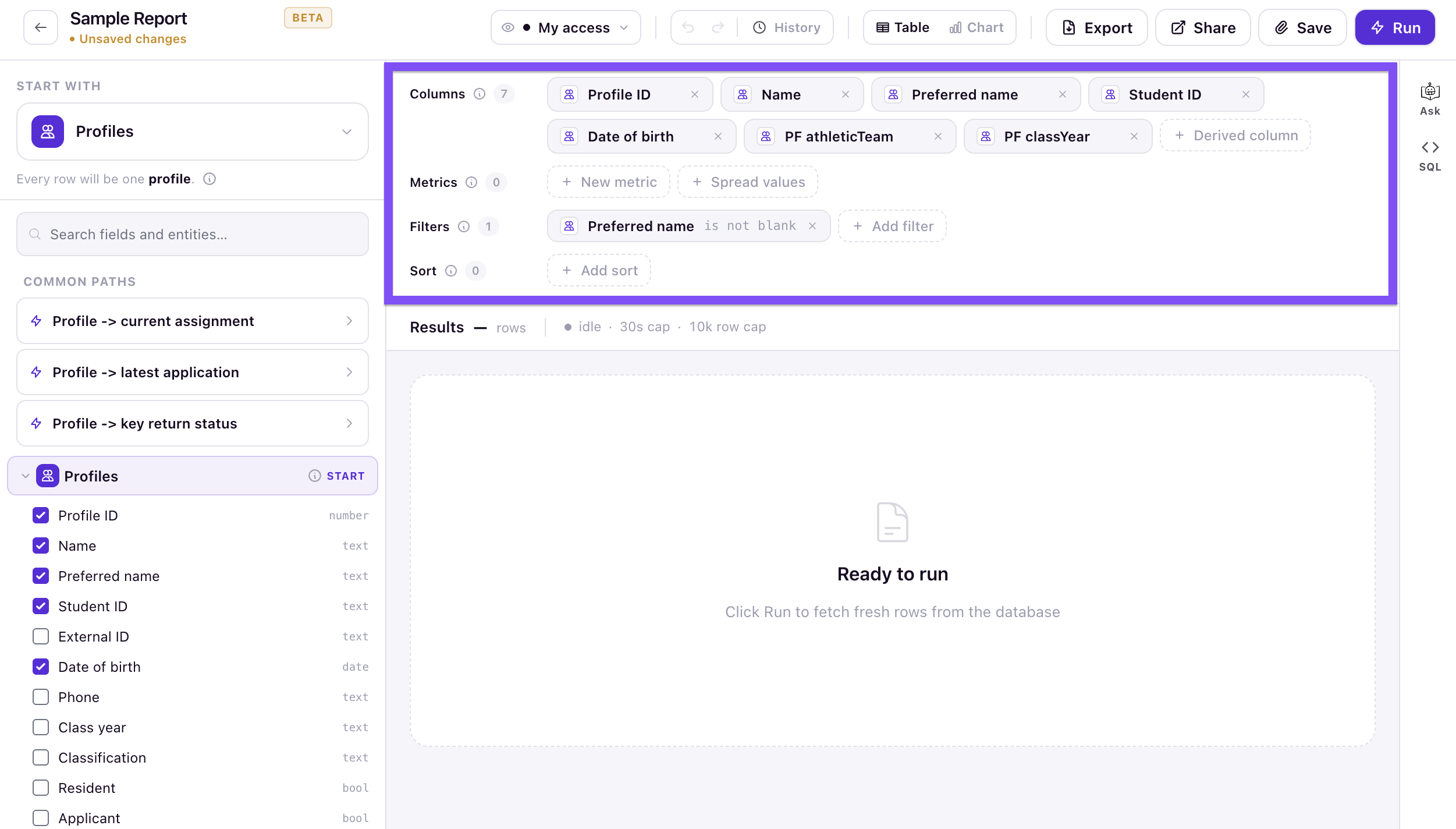Remove the PF athleticTeam column chip
The width and height of the screenshot is (1456, 829).
click(938, 136)
